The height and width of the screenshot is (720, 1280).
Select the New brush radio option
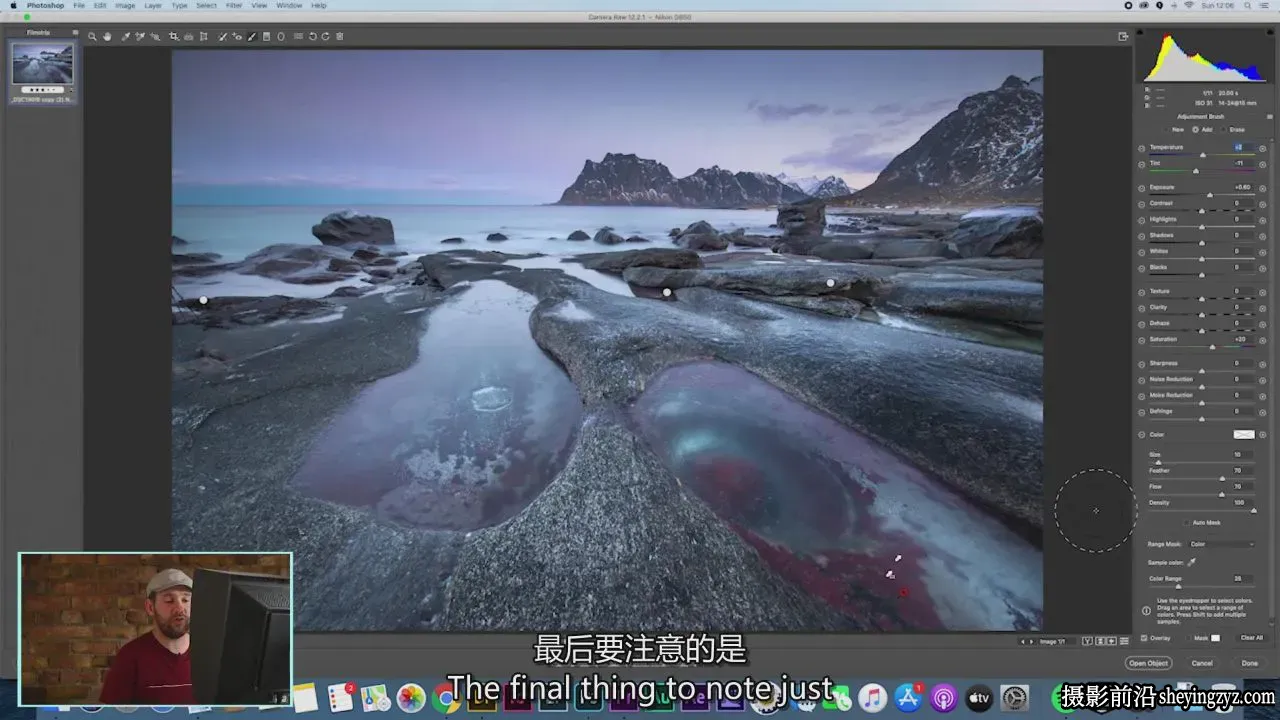coord(1165,129)
